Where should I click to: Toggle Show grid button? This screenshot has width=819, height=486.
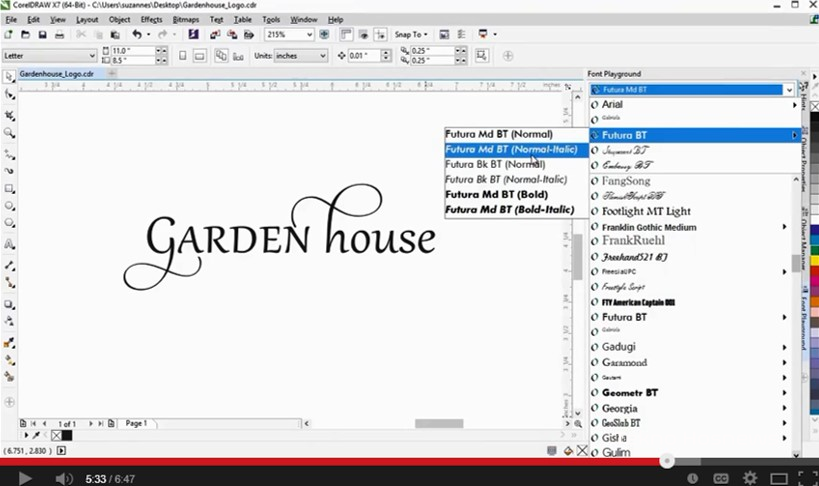pos(364,34)
